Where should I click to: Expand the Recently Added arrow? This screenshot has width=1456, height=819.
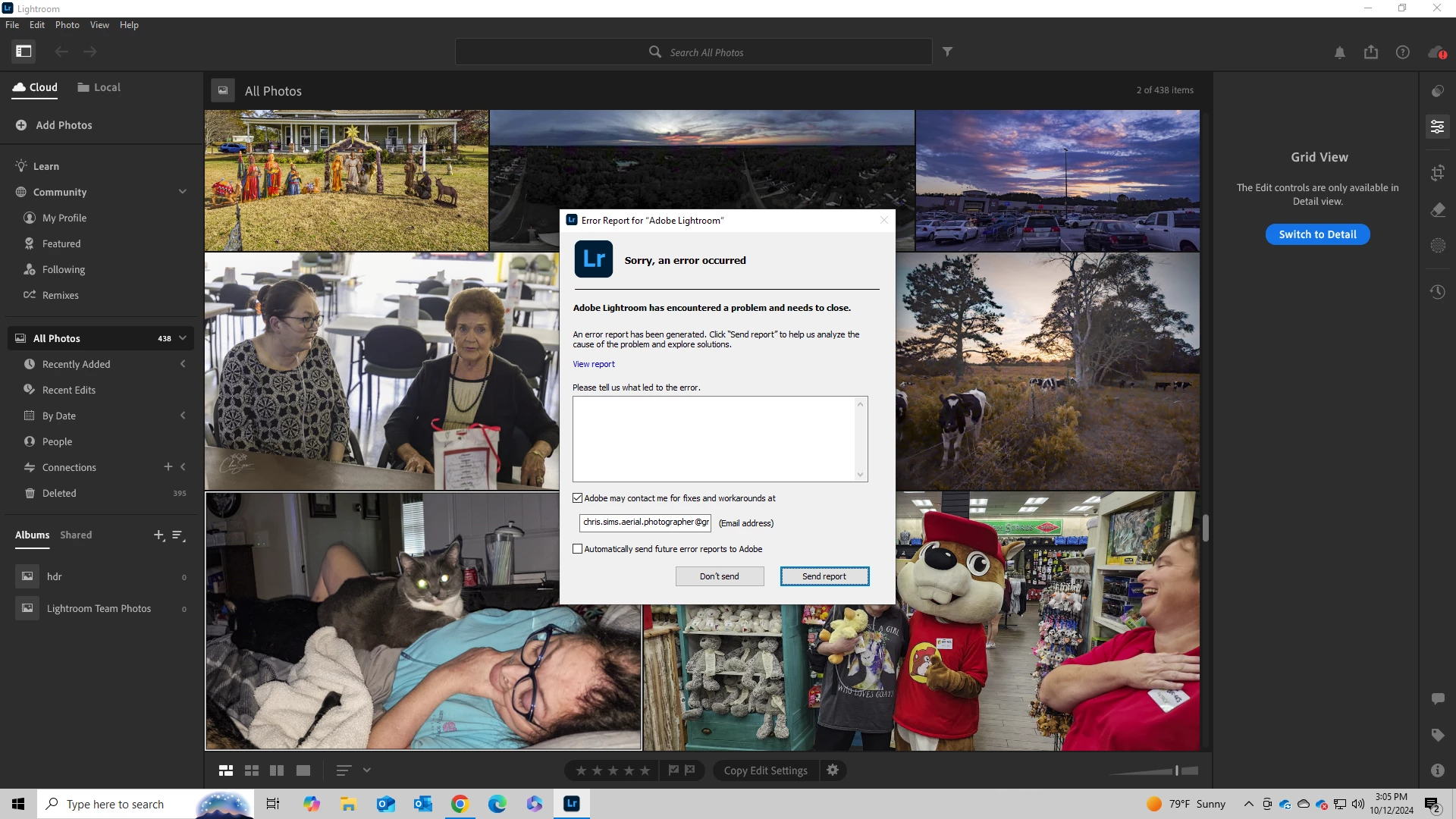pos(183,364)
